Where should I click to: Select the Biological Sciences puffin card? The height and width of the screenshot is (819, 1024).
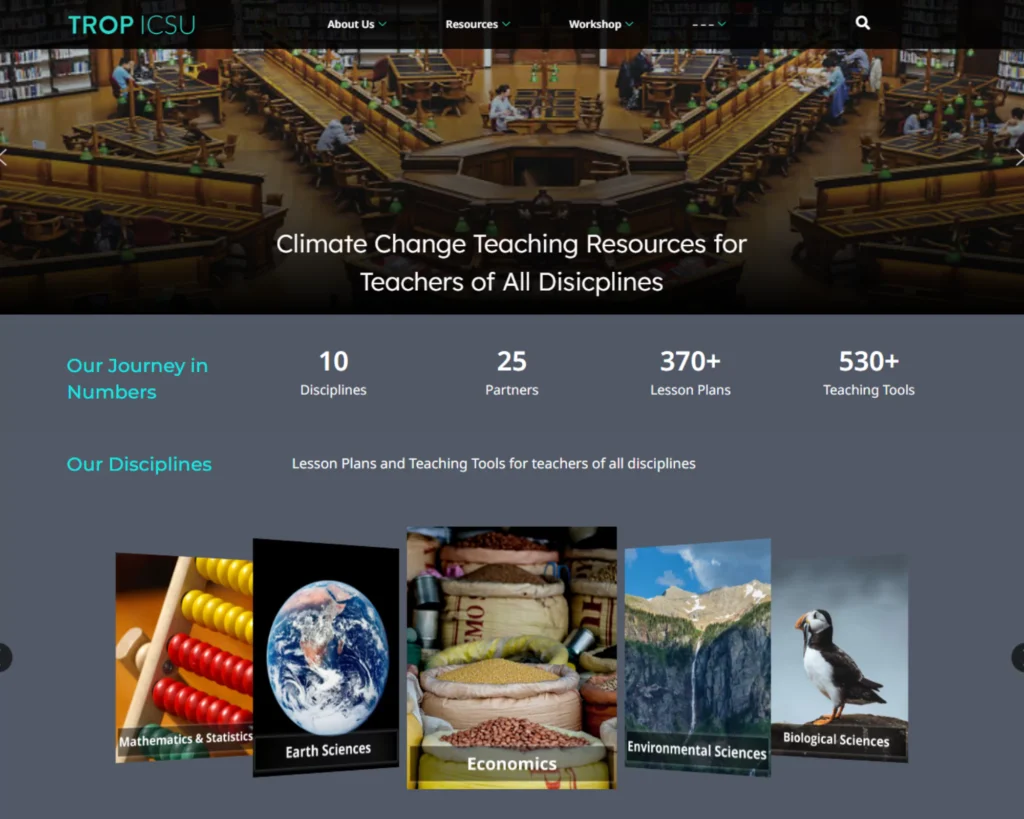point(840,658)
